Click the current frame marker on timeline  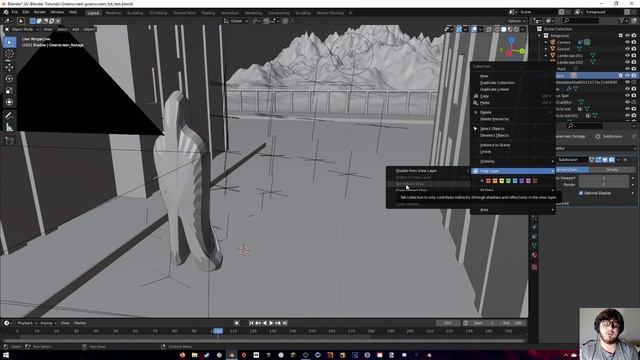[218, 331]
